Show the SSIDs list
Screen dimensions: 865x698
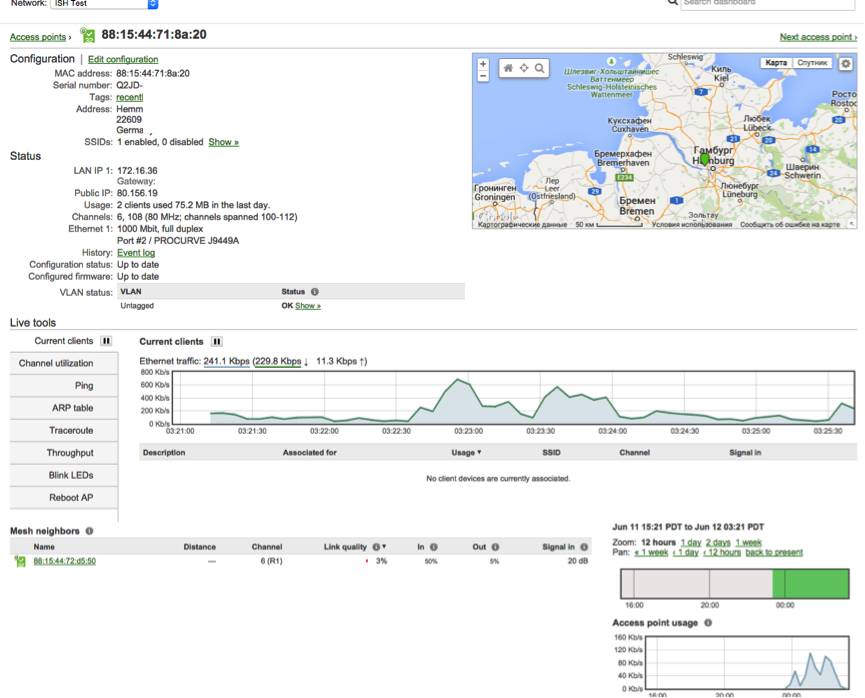click(x=223, y=142)
